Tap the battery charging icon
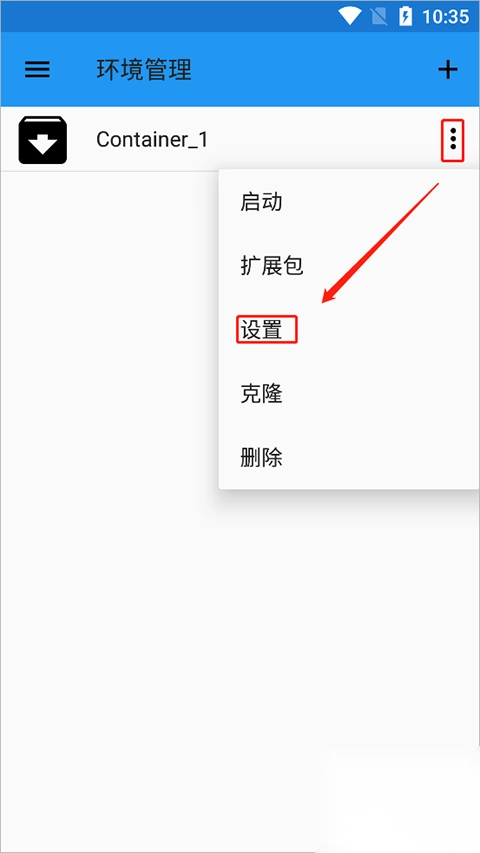480x853 pixels. click(x=405, y=16)
